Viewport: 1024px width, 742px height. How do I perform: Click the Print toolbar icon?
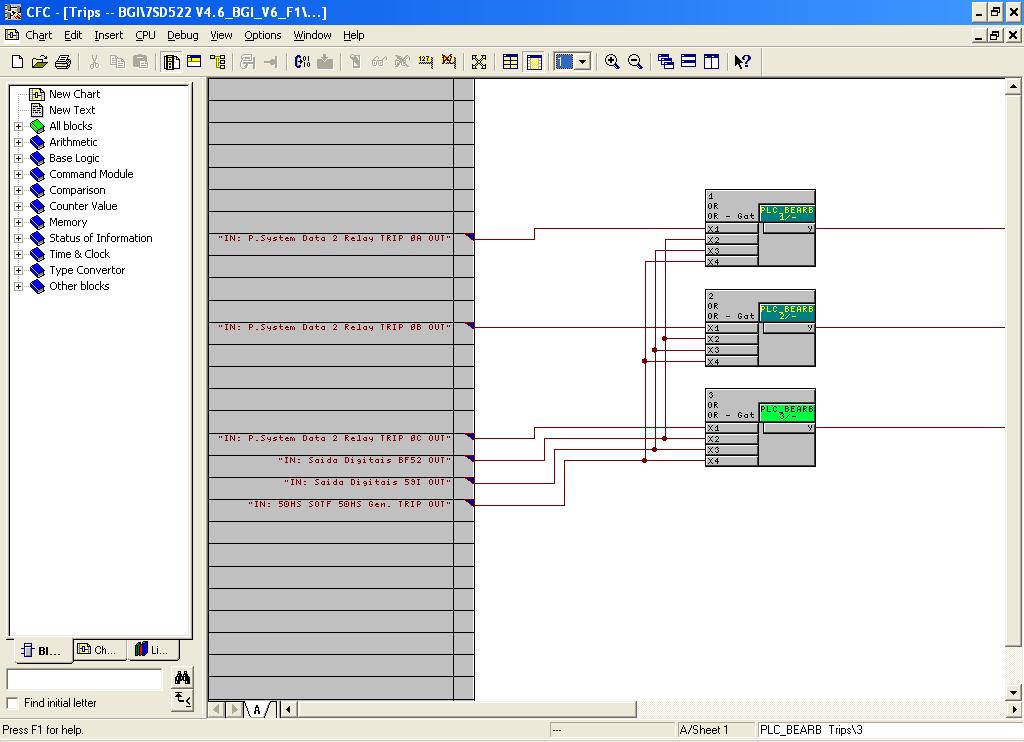[63, 62]
